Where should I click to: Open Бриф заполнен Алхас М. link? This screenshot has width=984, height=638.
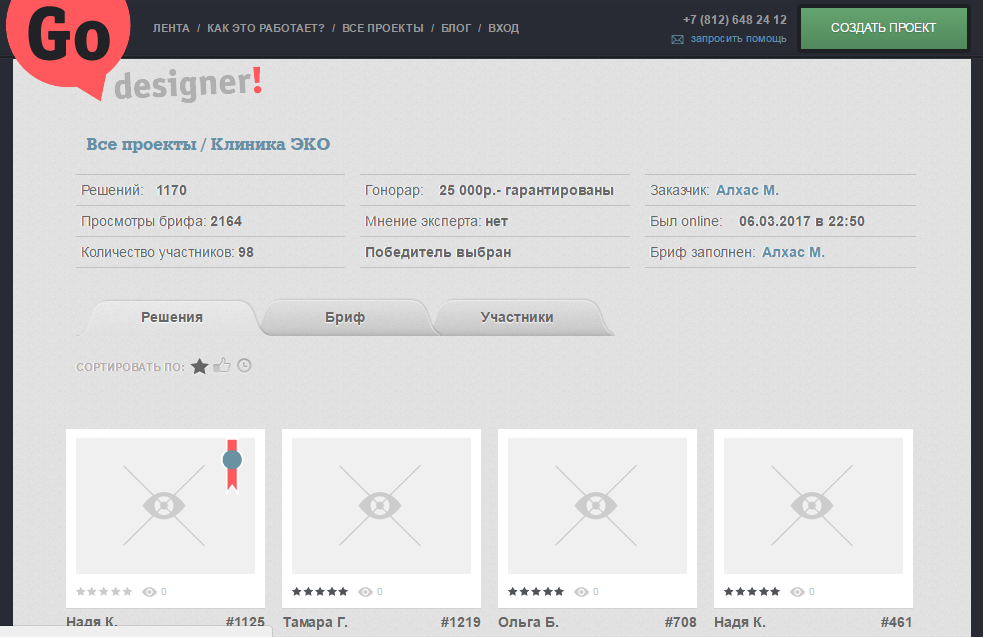(793, 252)
